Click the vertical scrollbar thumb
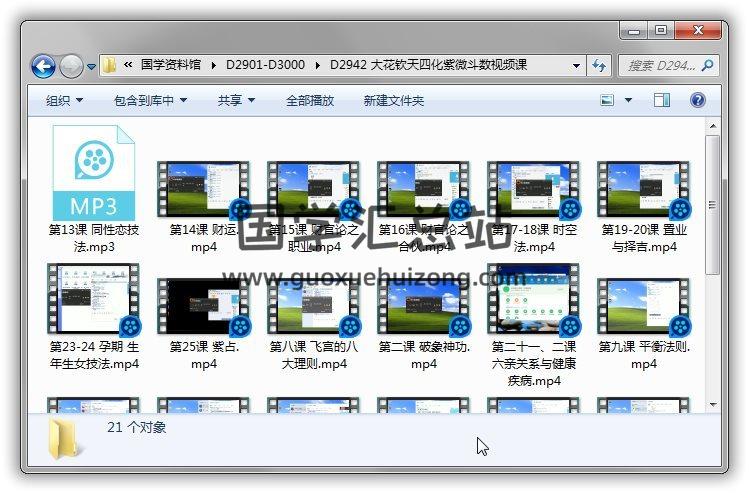Screen dimensions: 749x494 (713, 204)
